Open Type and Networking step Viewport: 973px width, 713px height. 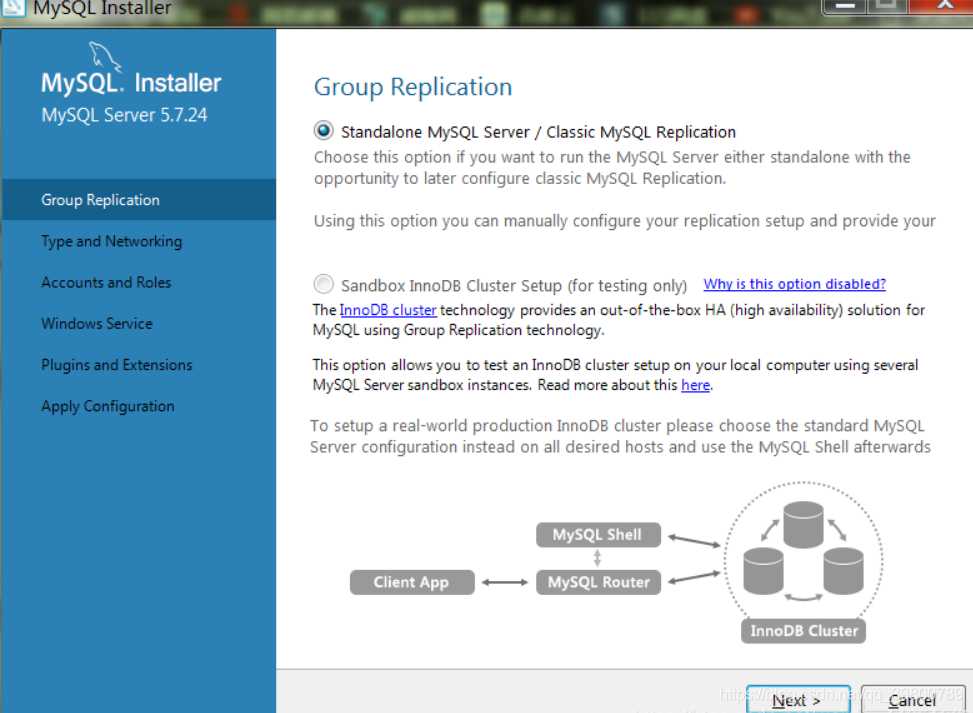(x=112, y=241)
